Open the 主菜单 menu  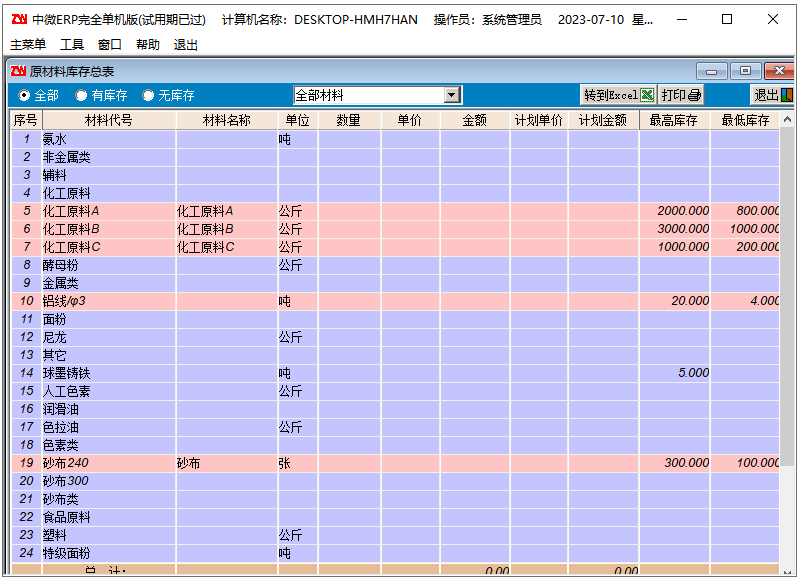click(x=28, y=45)
